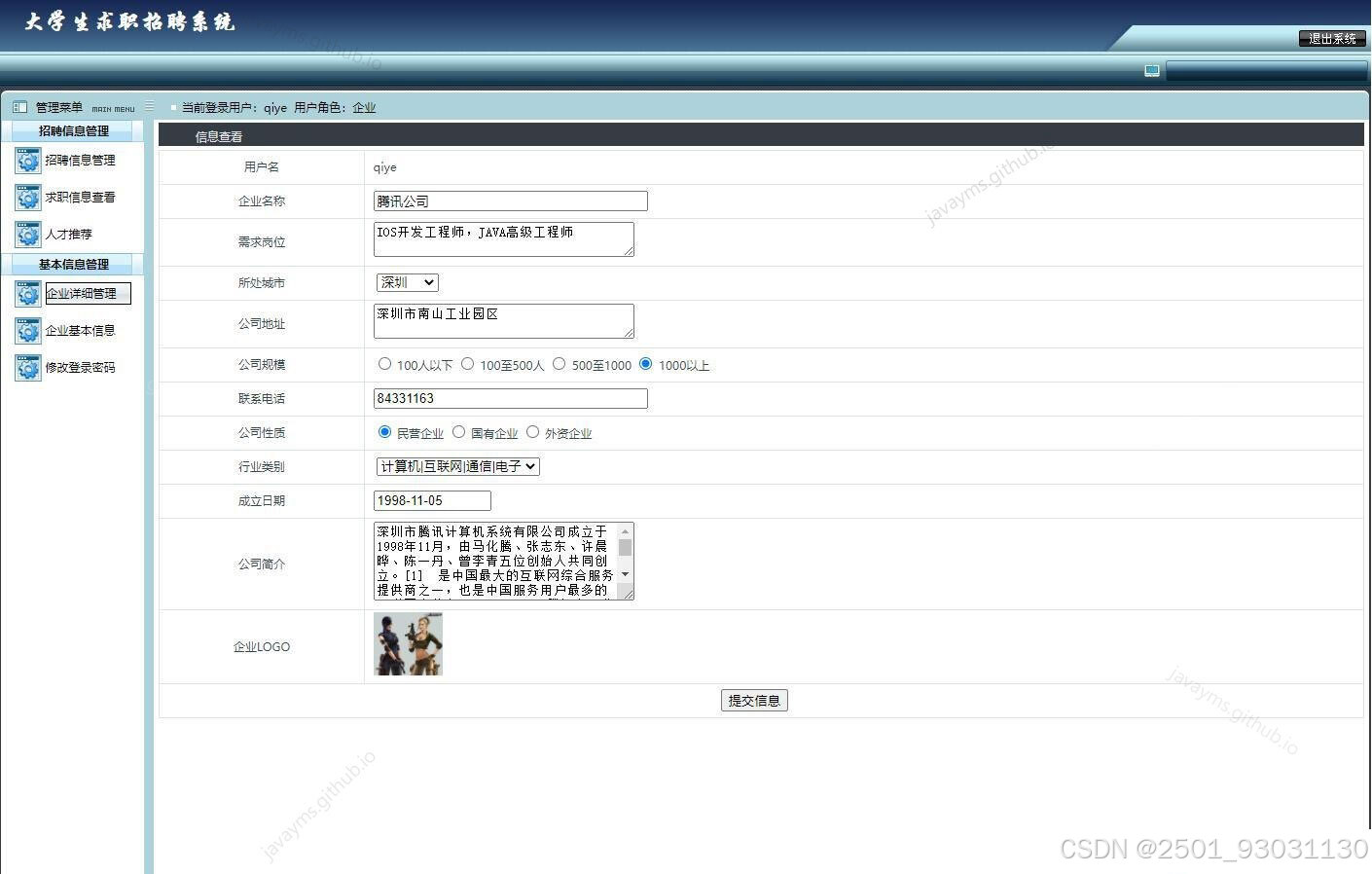Click the gear icon beside 招聘信息管理 link
This screenshot has height=874, width=1372.
click(28, 160)
